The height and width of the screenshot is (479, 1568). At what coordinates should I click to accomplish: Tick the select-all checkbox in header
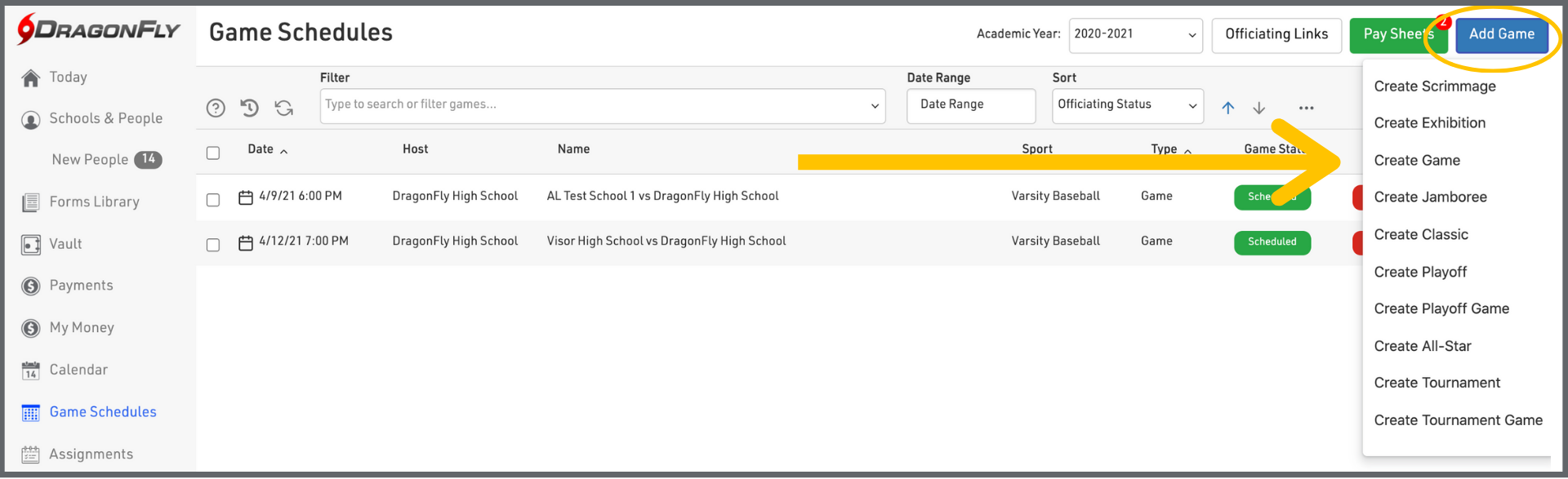tap(213, 153)
